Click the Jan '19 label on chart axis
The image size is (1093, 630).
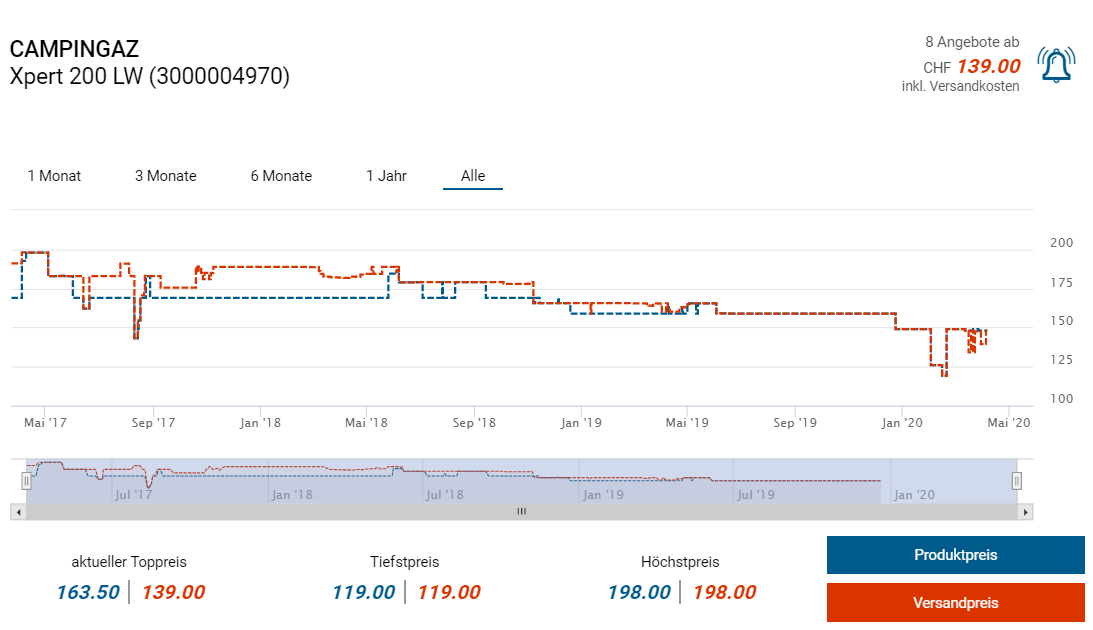(581, 423)
